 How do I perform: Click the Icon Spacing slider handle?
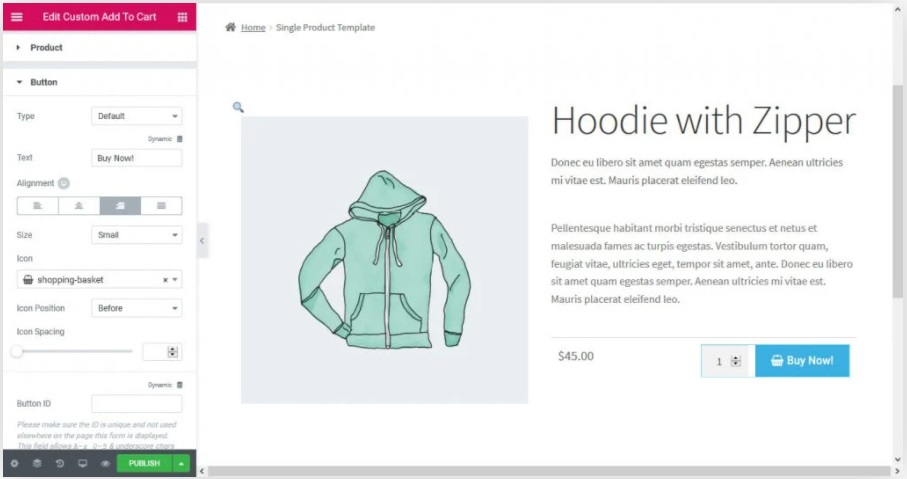pyautogui.click(x=17, y=351)
